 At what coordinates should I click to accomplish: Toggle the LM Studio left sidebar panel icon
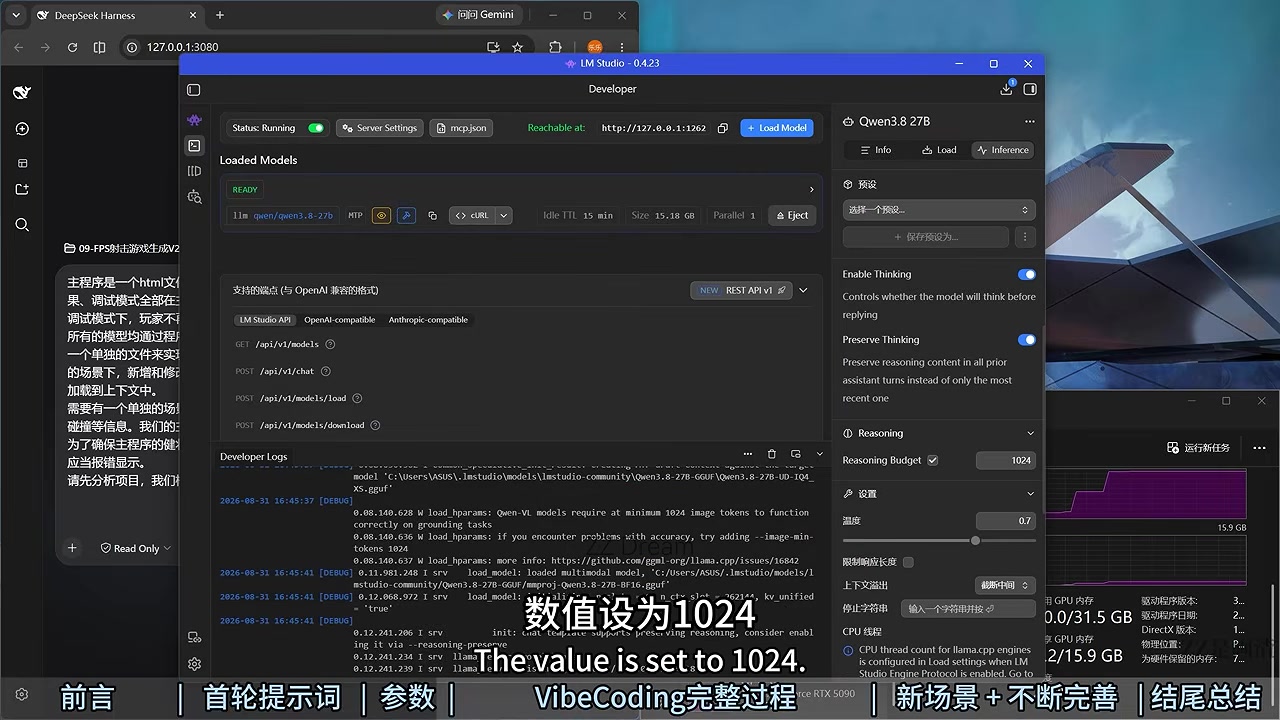pyautogui.click(x=194, y=89)
